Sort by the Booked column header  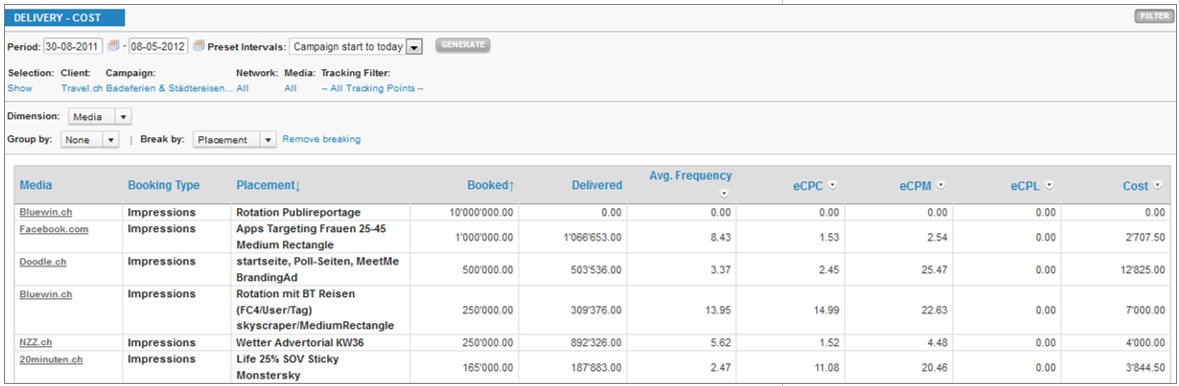point(490,185)
